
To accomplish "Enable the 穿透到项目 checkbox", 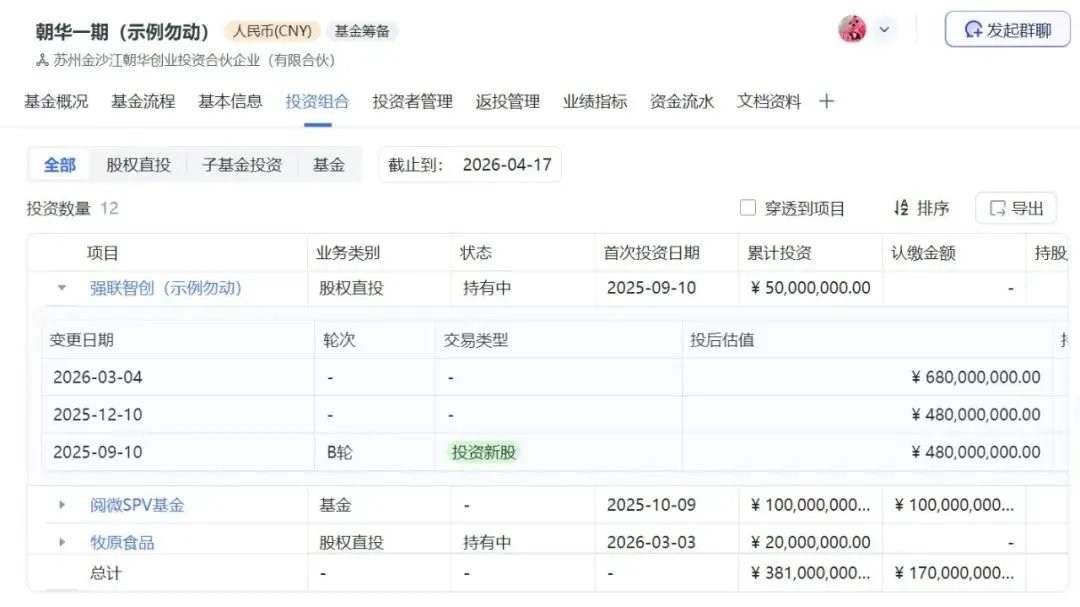I will point(747,207).
